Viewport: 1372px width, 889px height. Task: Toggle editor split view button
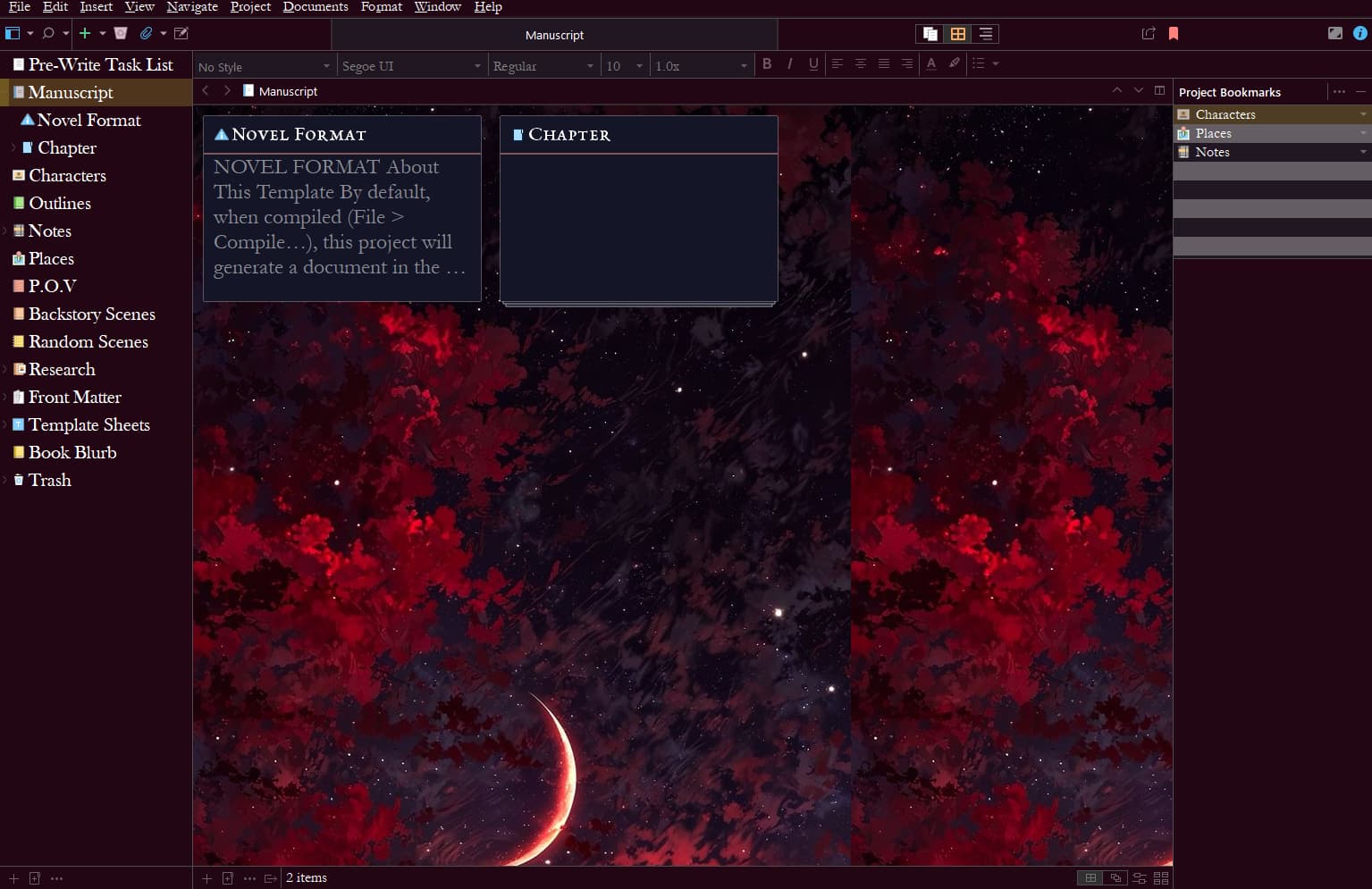click(x=1160, y=90)
